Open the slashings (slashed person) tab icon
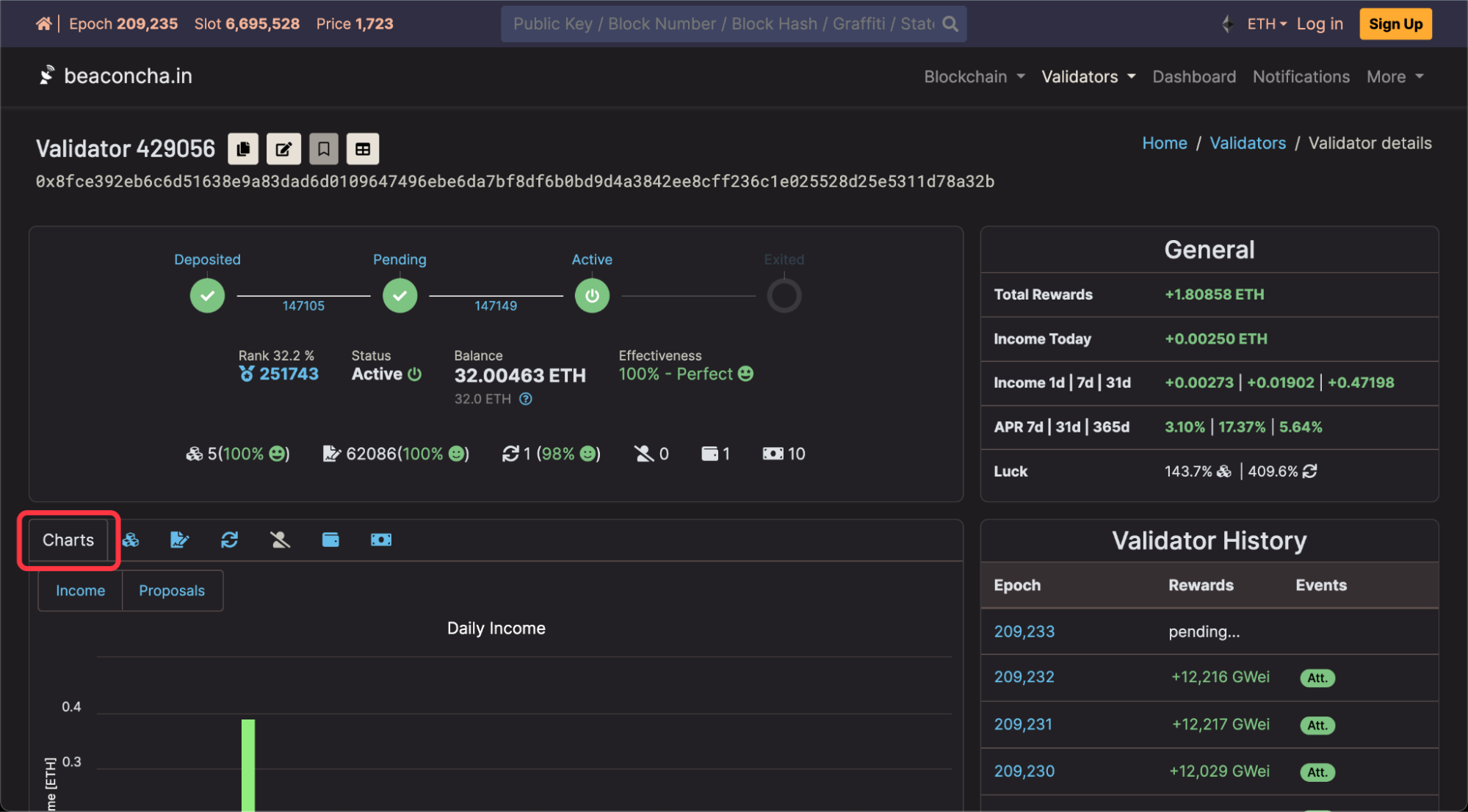The image size is (1468, 812). click(x=279, y=540)
